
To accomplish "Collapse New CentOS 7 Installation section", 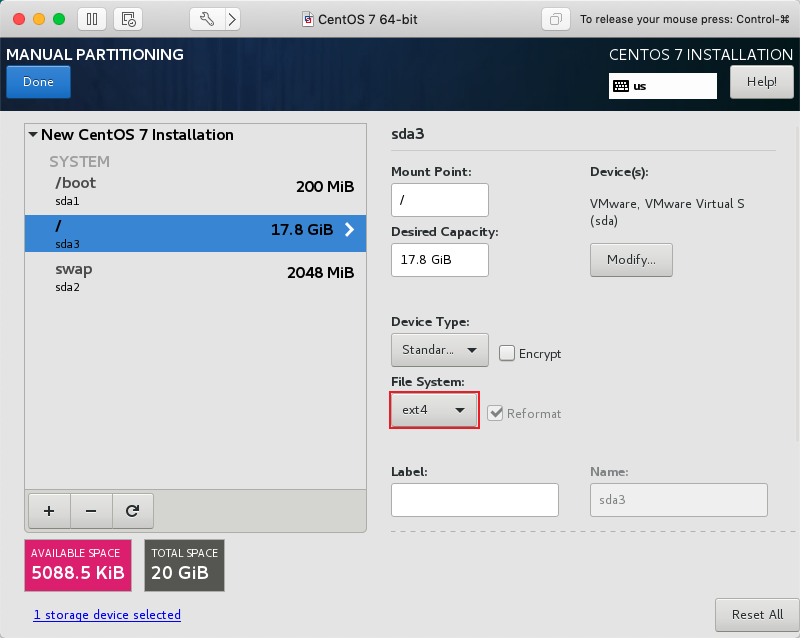I will coord(33,135).
